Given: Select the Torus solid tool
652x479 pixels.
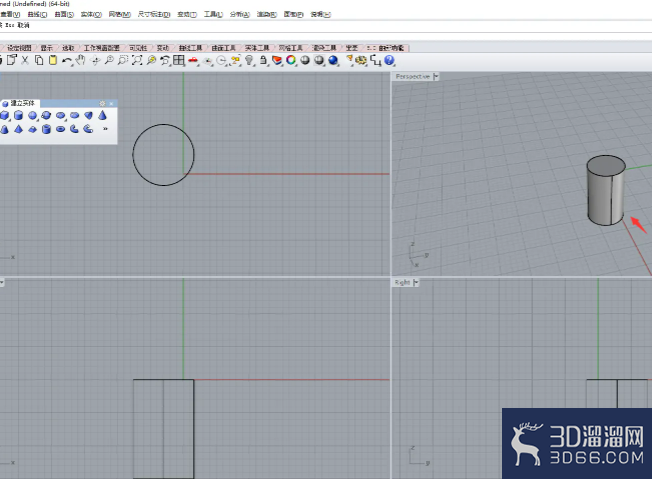Looking at the screenshot, I should click(x=61, y=129).
